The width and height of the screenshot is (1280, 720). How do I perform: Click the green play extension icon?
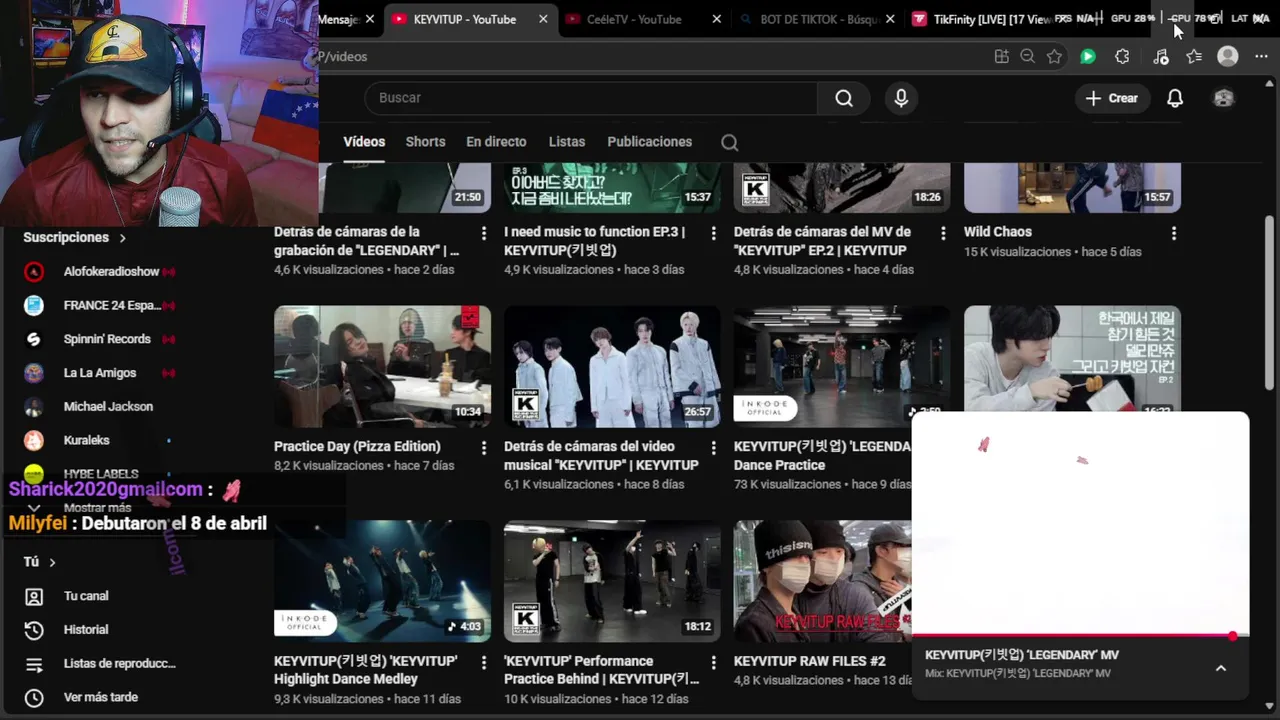click(1088, 57)
